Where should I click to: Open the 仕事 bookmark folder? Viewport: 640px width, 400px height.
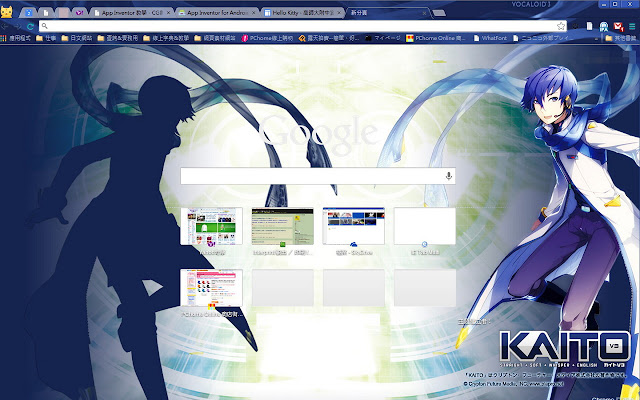(x=46, y=38)
